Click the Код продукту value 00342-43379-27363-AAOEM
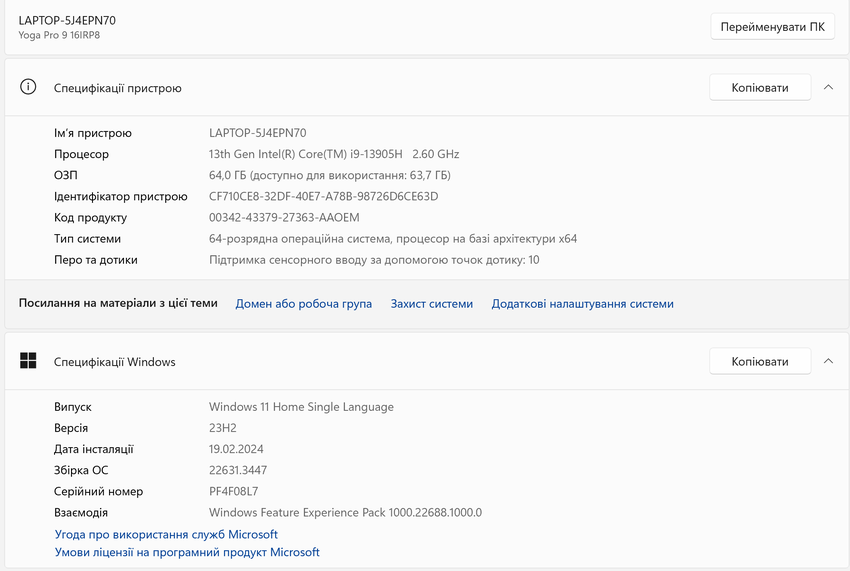850x571 pixels. click(284, 217)
